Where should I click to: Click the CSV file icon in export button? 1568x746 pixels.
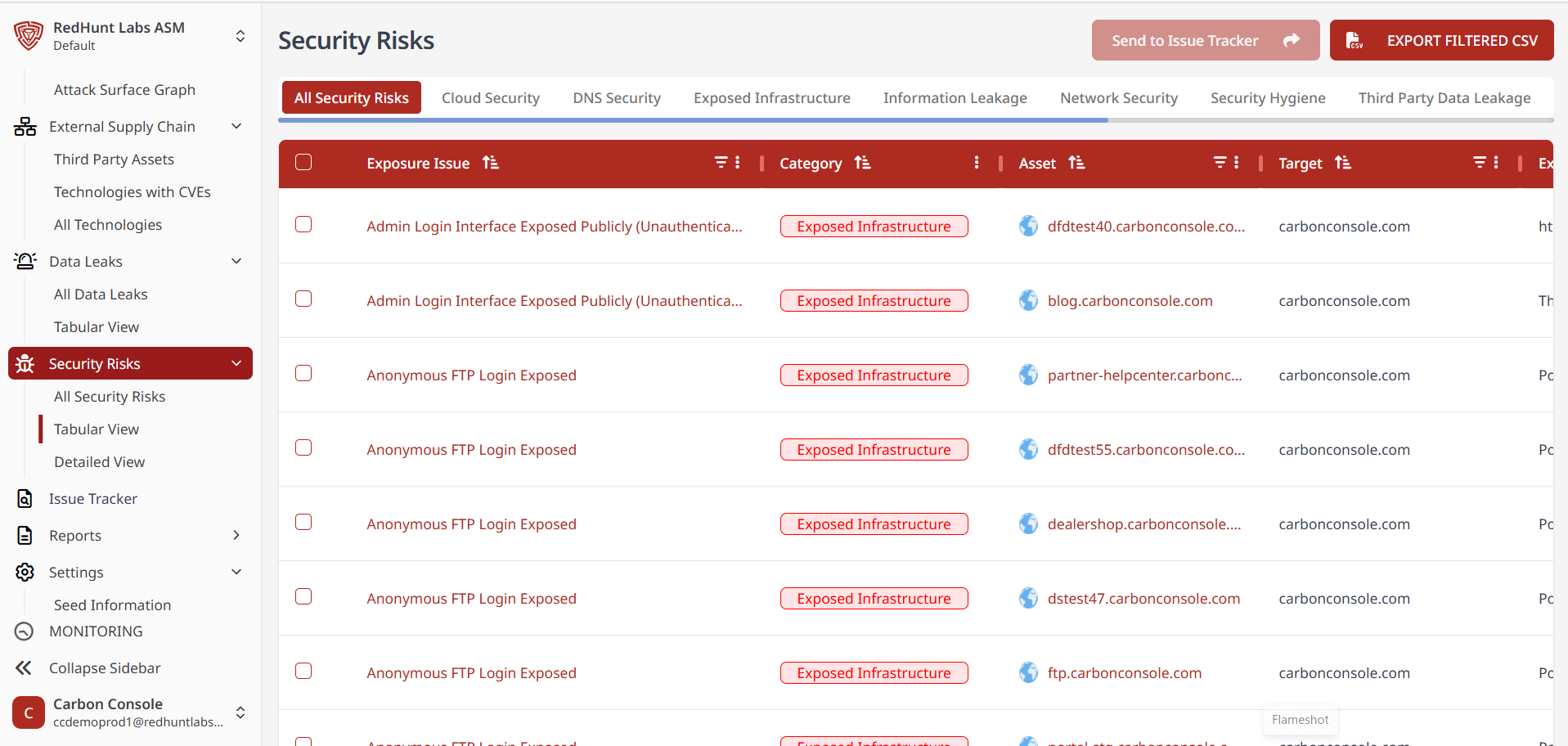(x=1355, y=40)
